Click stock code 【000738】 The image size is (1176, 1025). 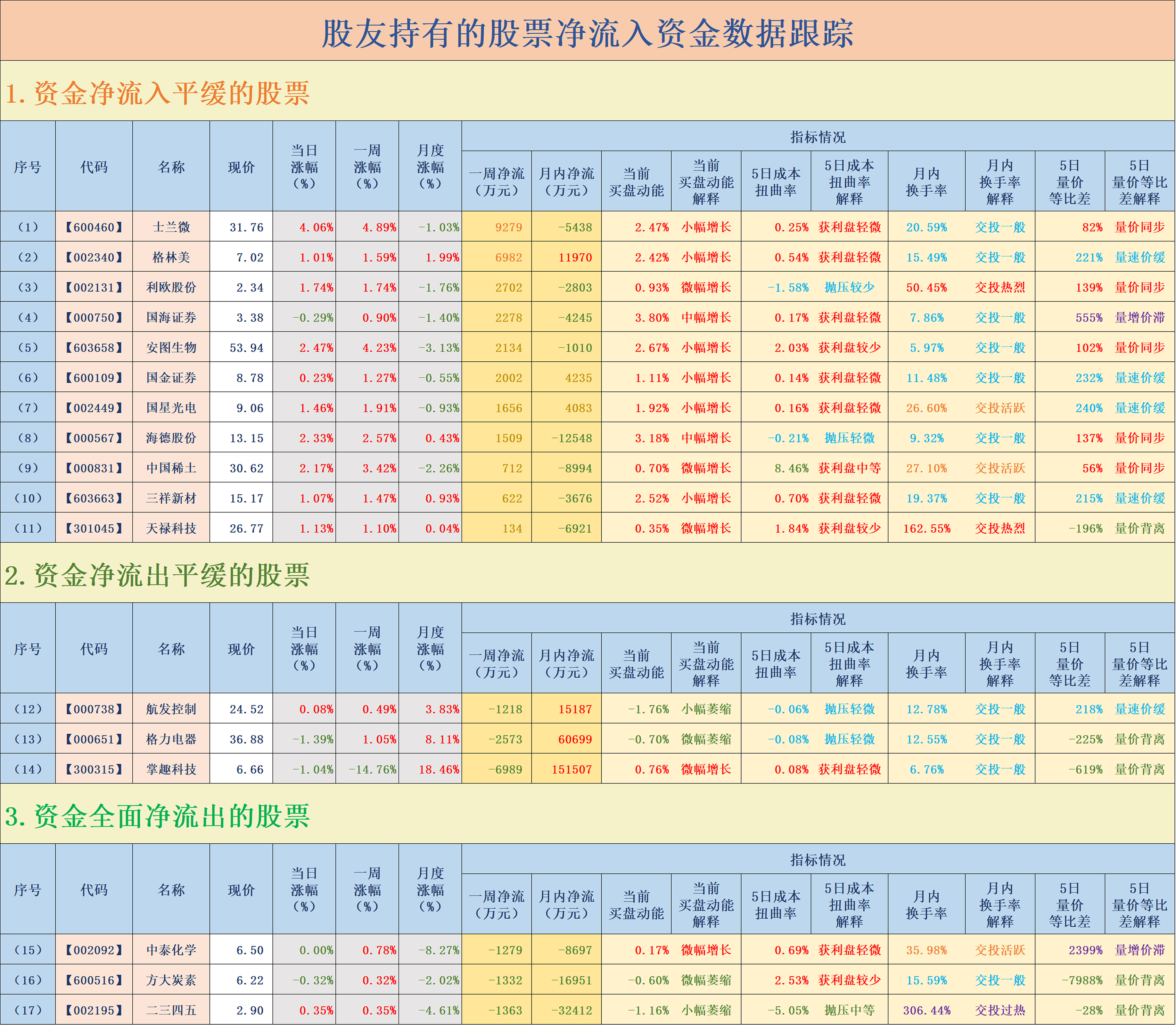(x=94, y=709)
